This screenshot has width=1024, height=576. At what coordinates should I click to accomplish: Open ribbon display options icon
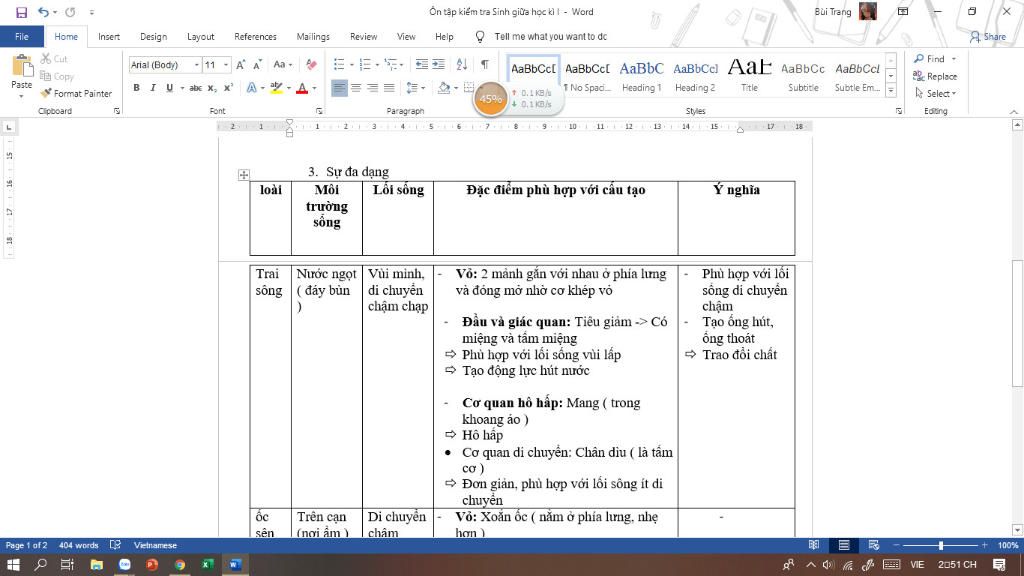point(903,12)
